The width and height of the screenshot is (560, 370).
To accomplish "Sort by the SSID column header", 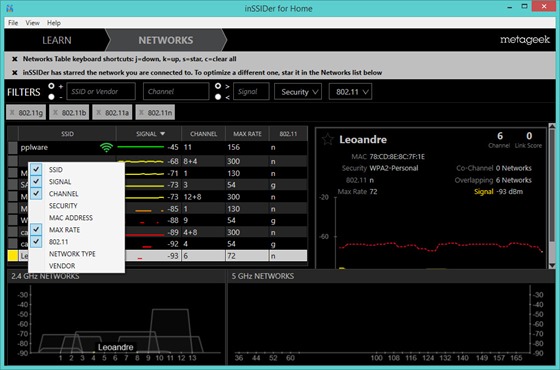I will (x=67, y=134).
